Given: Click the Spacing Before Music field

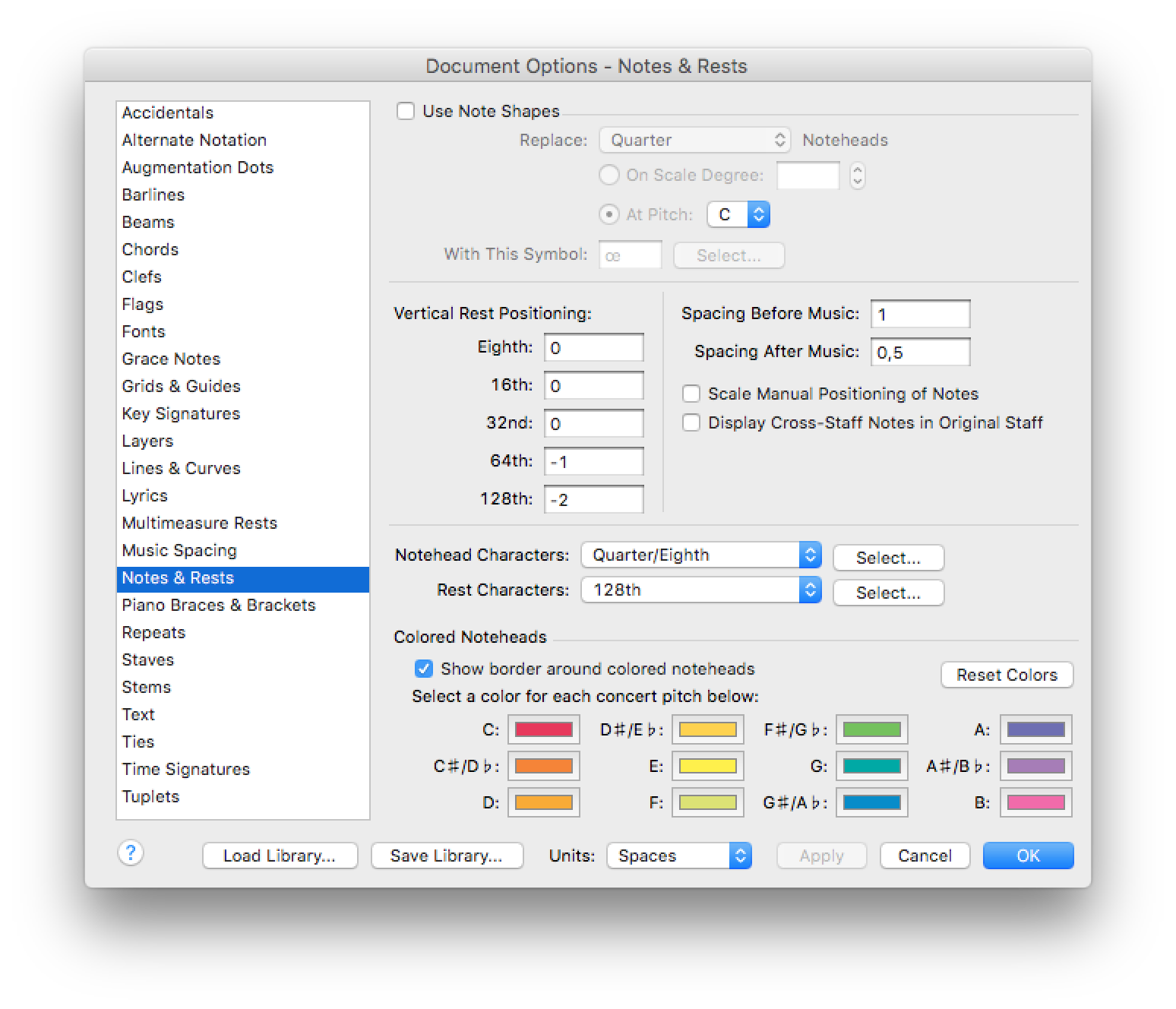Looking at the screenshot, I should (921, 314).
